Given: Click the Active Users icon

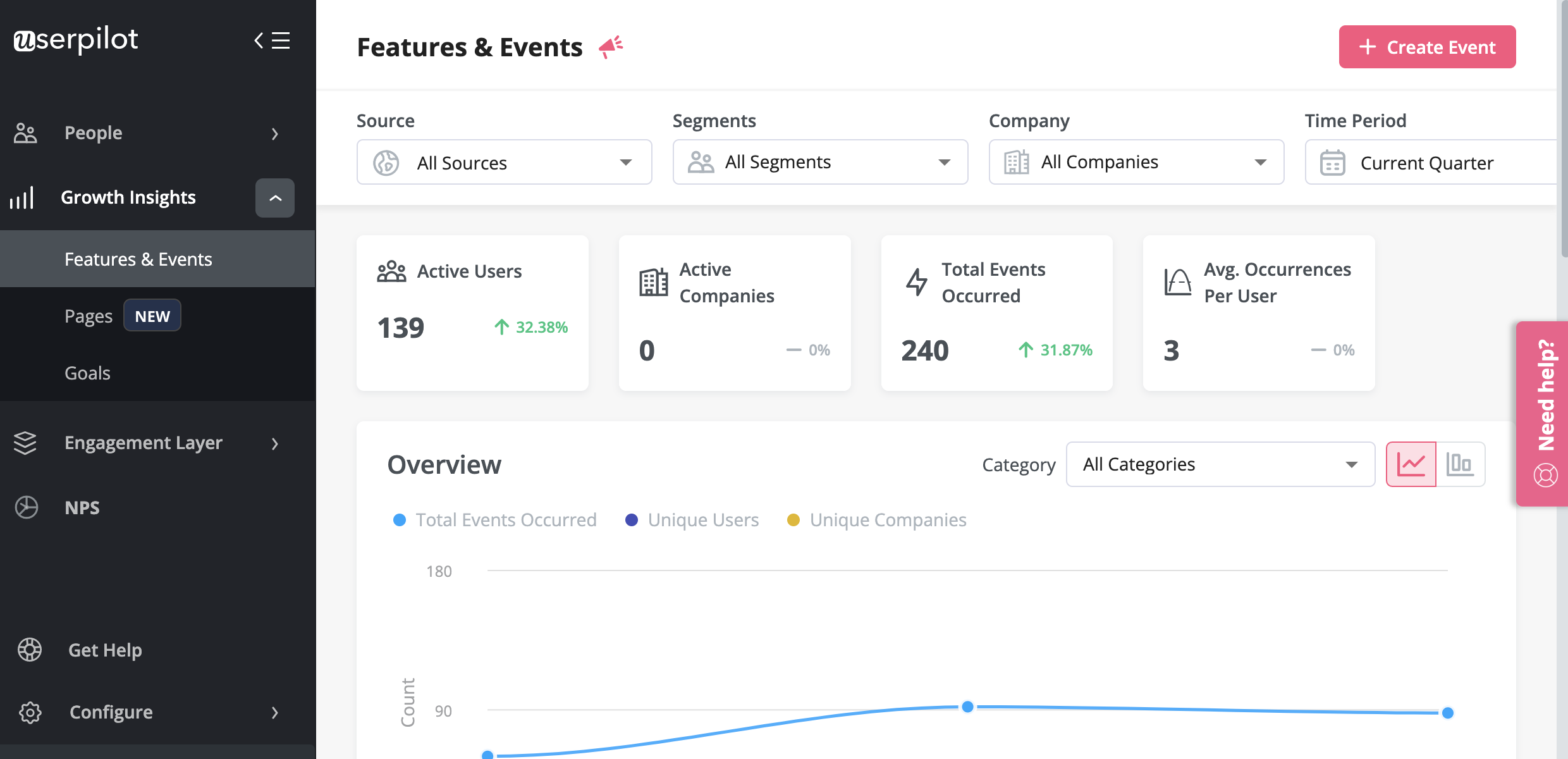Looking at the screenshot, I should click(390, 272).
